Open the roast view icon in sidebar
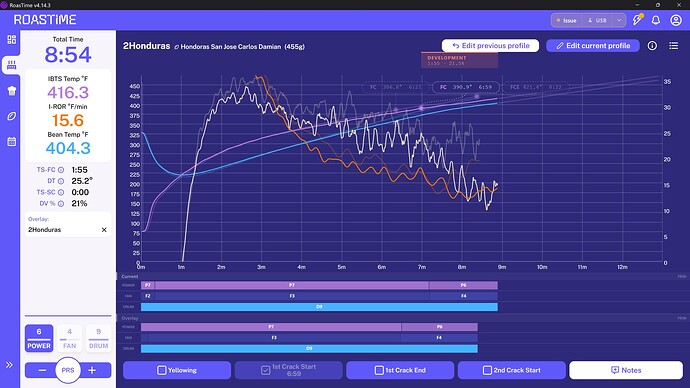Viewport: 690px width, 388px height. tap(11, 66)
